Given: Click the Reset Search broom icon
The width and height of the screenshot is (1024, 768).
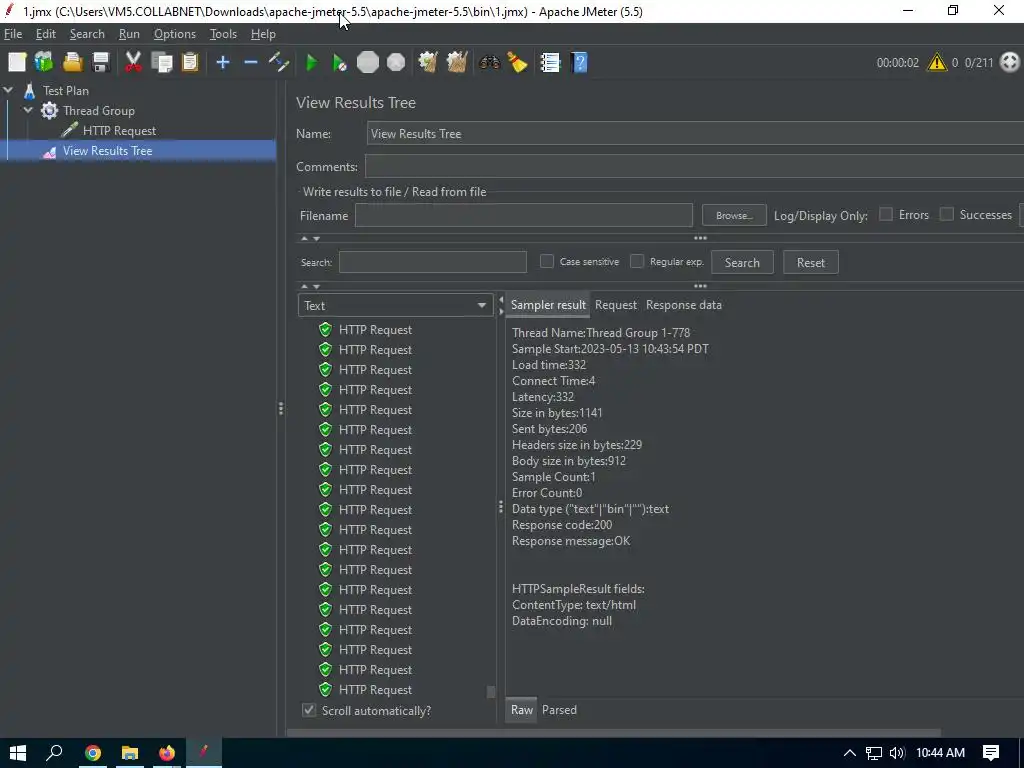Looking at the screenshot, I should coord(517,63).
